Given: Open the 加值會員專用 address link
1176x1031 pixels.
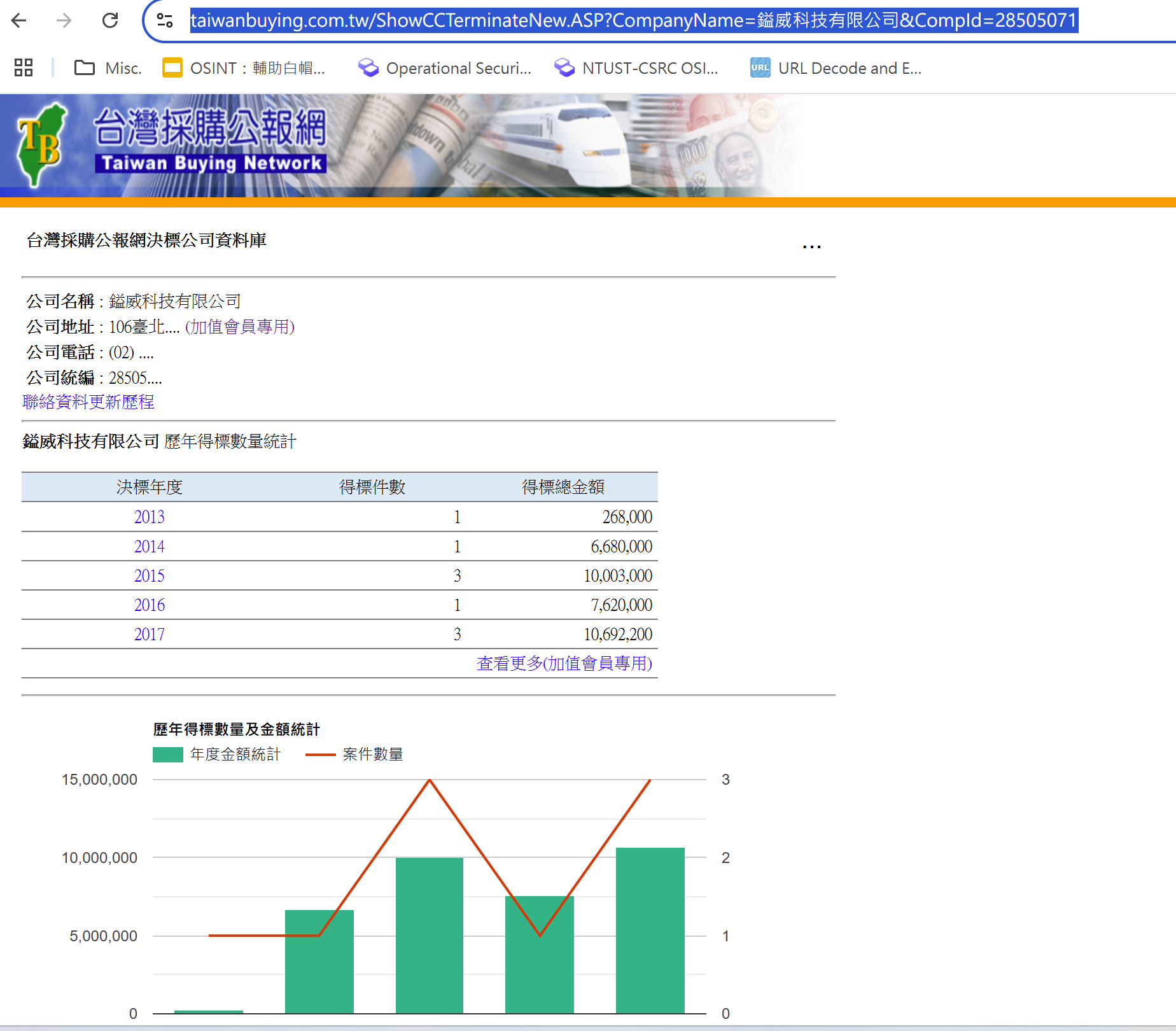Looking at the screenshot, I should point(240,326).
